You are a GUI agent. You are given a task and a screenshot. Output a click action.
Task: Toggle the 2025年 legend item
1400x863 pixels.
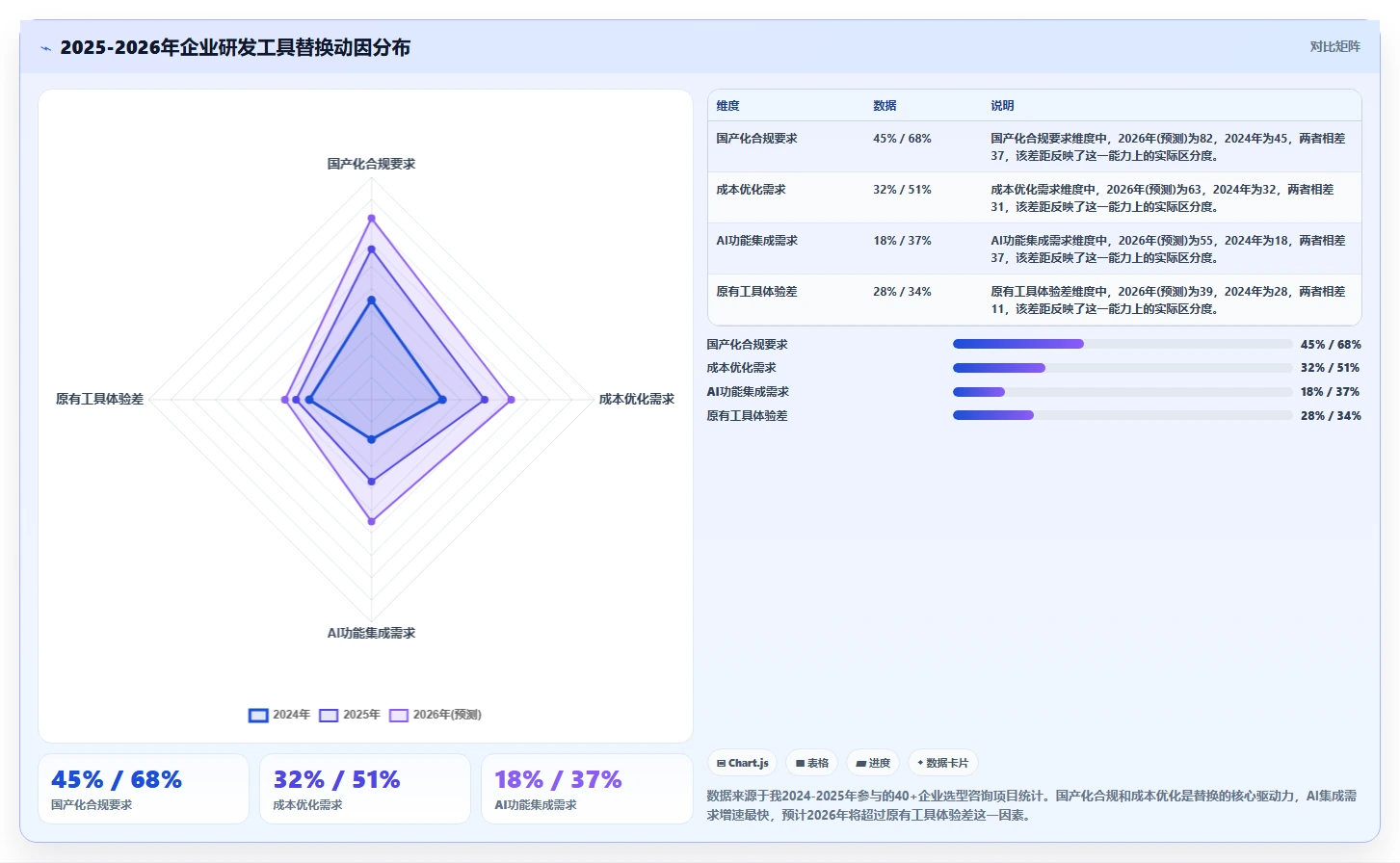coord(350,715)
